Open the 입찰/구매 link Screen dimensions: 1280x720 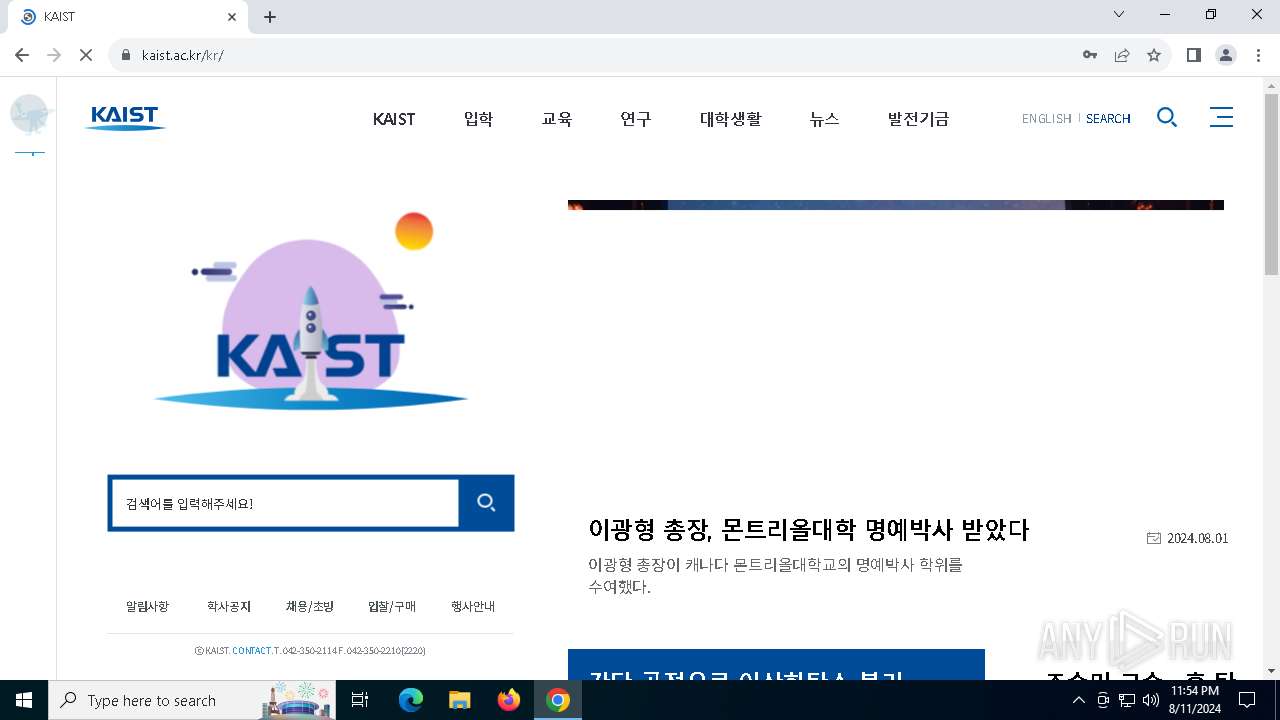[x=392, y=606]
